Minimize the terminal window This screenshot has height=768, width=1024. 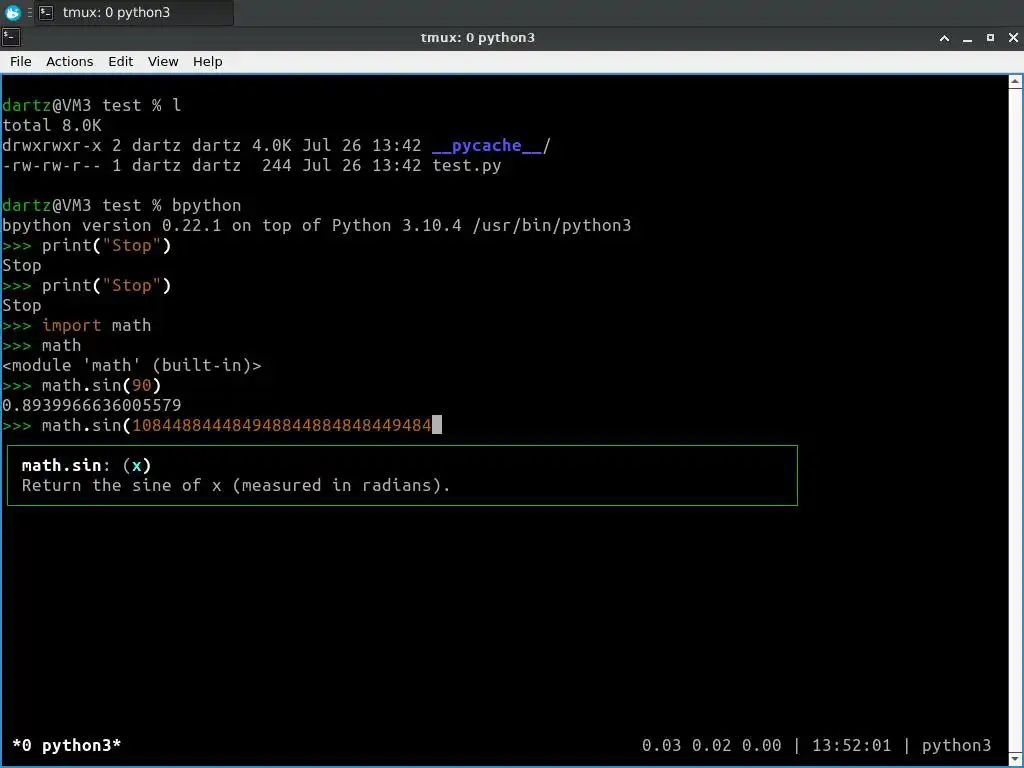pos(967,38)
